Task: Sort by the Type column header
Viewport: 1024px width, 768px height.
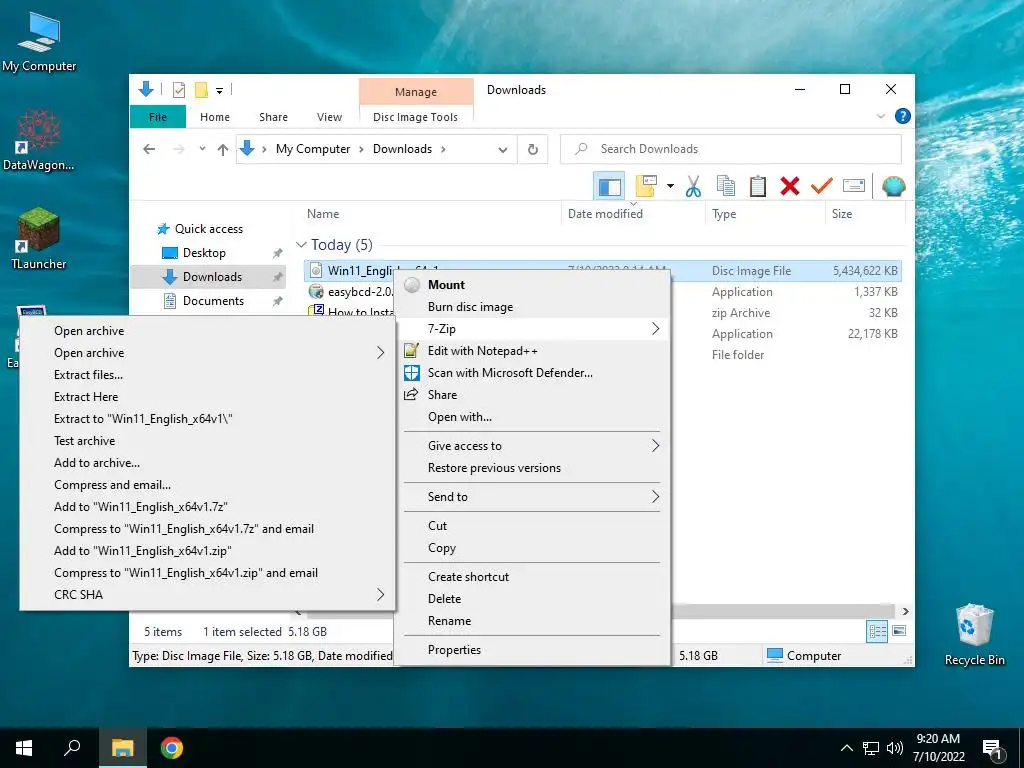Action: [724, 214]
